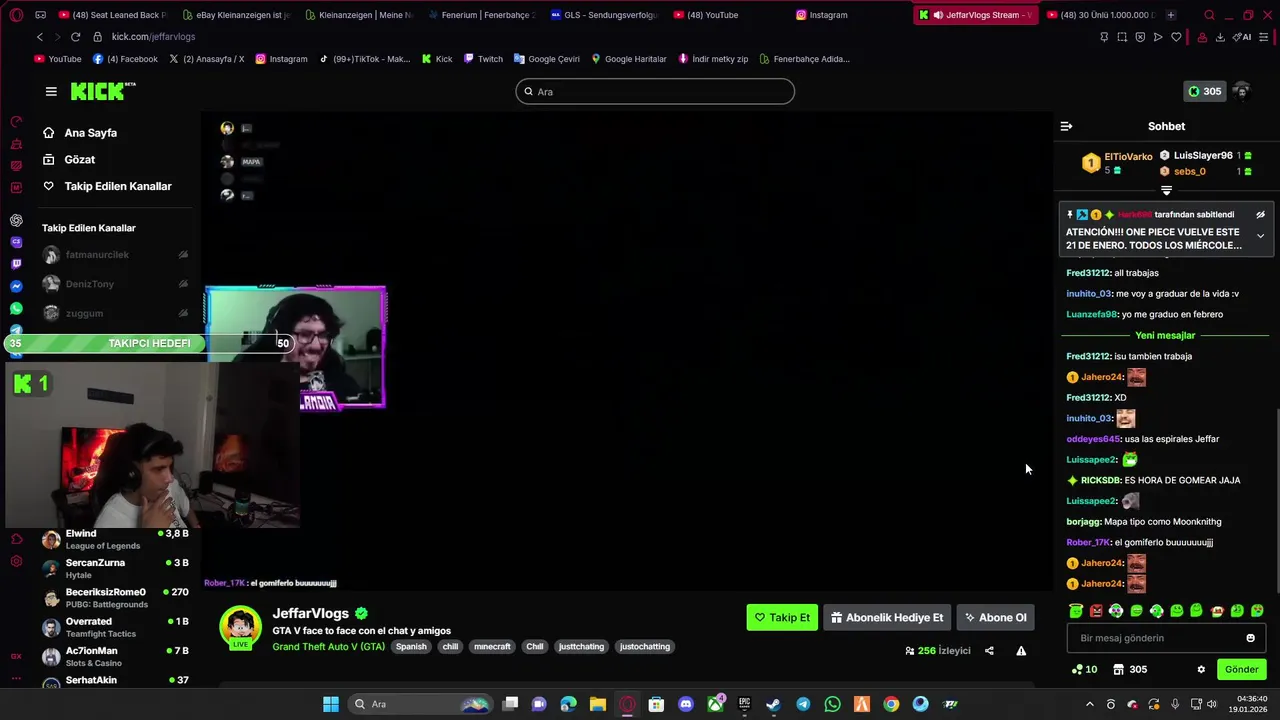Click the JeffarVlogs channel avatar
1280x720 pixels.
click(240, 626)
